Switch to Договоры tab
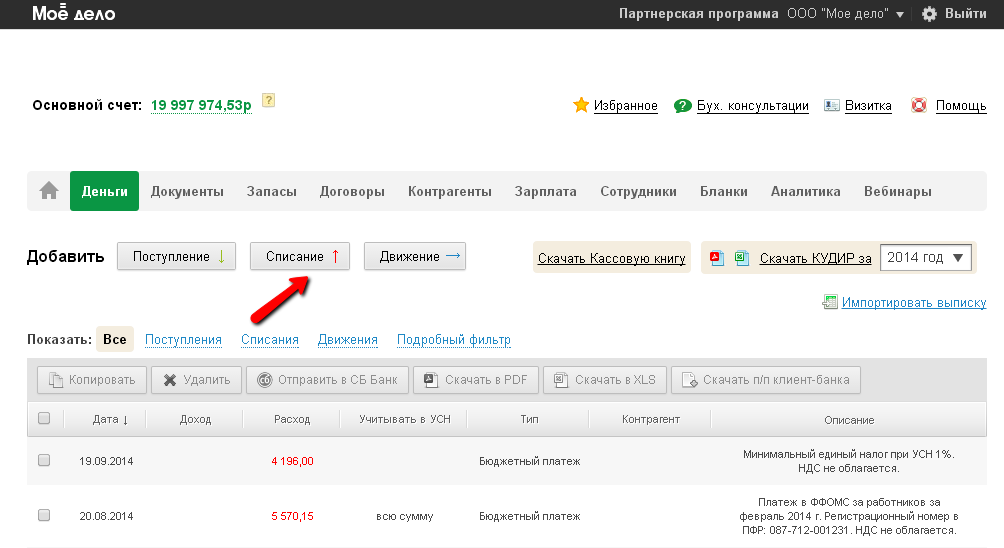This screenshot has height=548, width=1004. [352, 191]
